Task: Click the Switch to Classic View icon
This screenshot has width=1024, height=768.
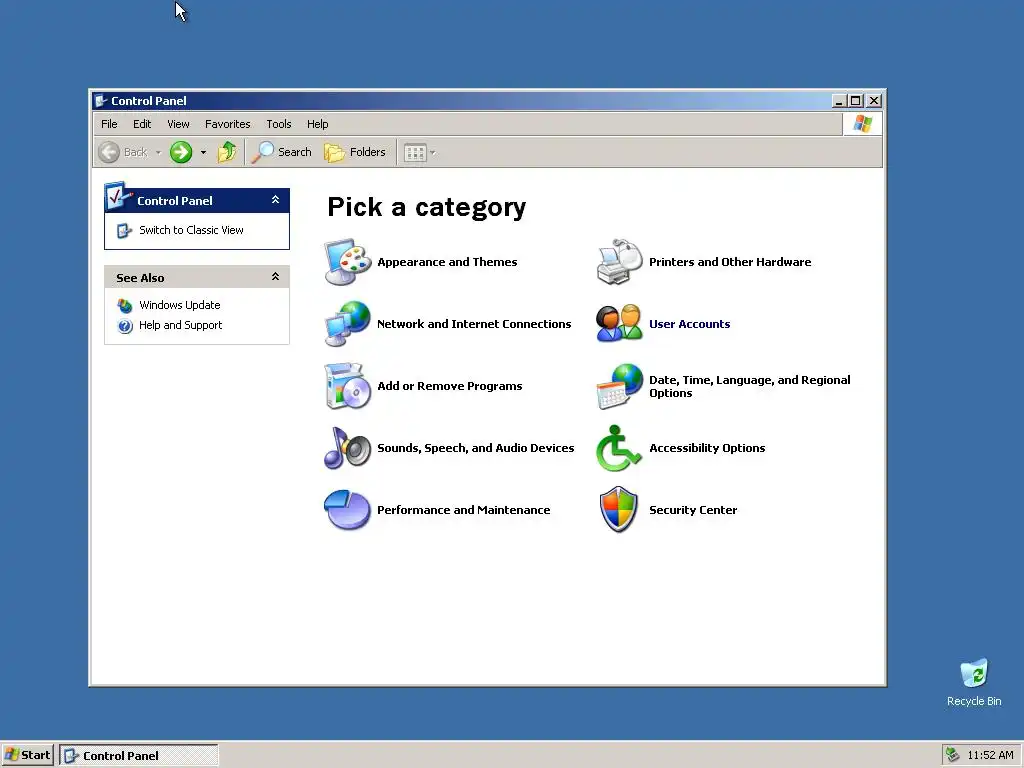Action: [124, 231]
